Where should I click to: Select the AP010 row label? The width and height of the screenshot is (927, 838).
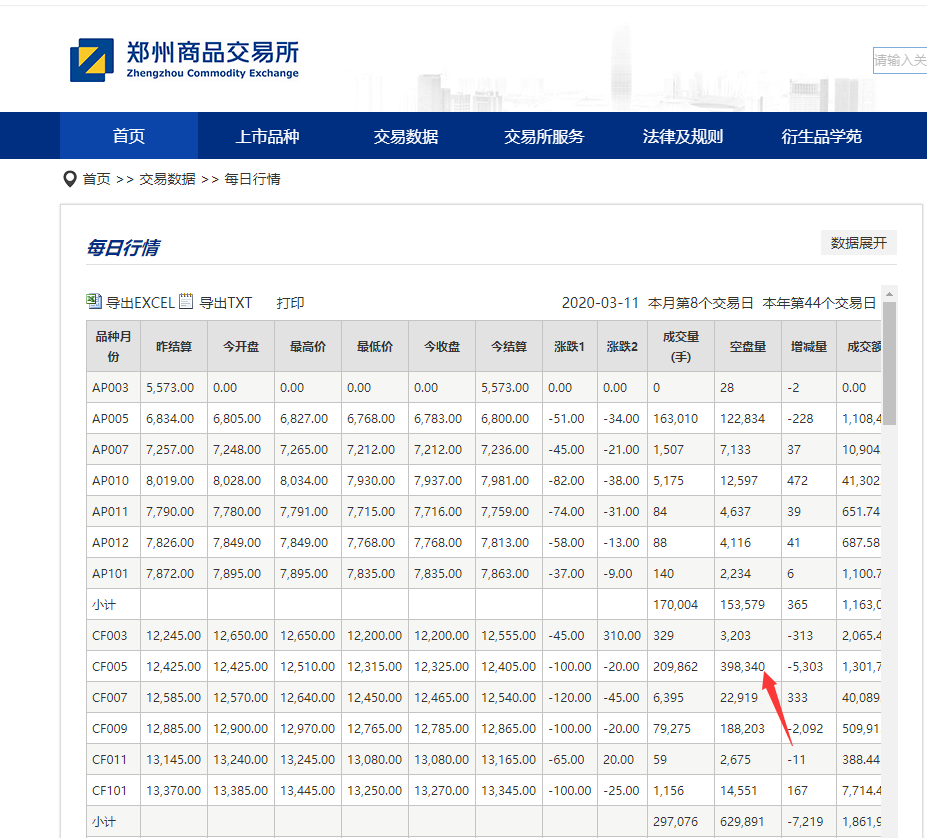coord(110,480)
